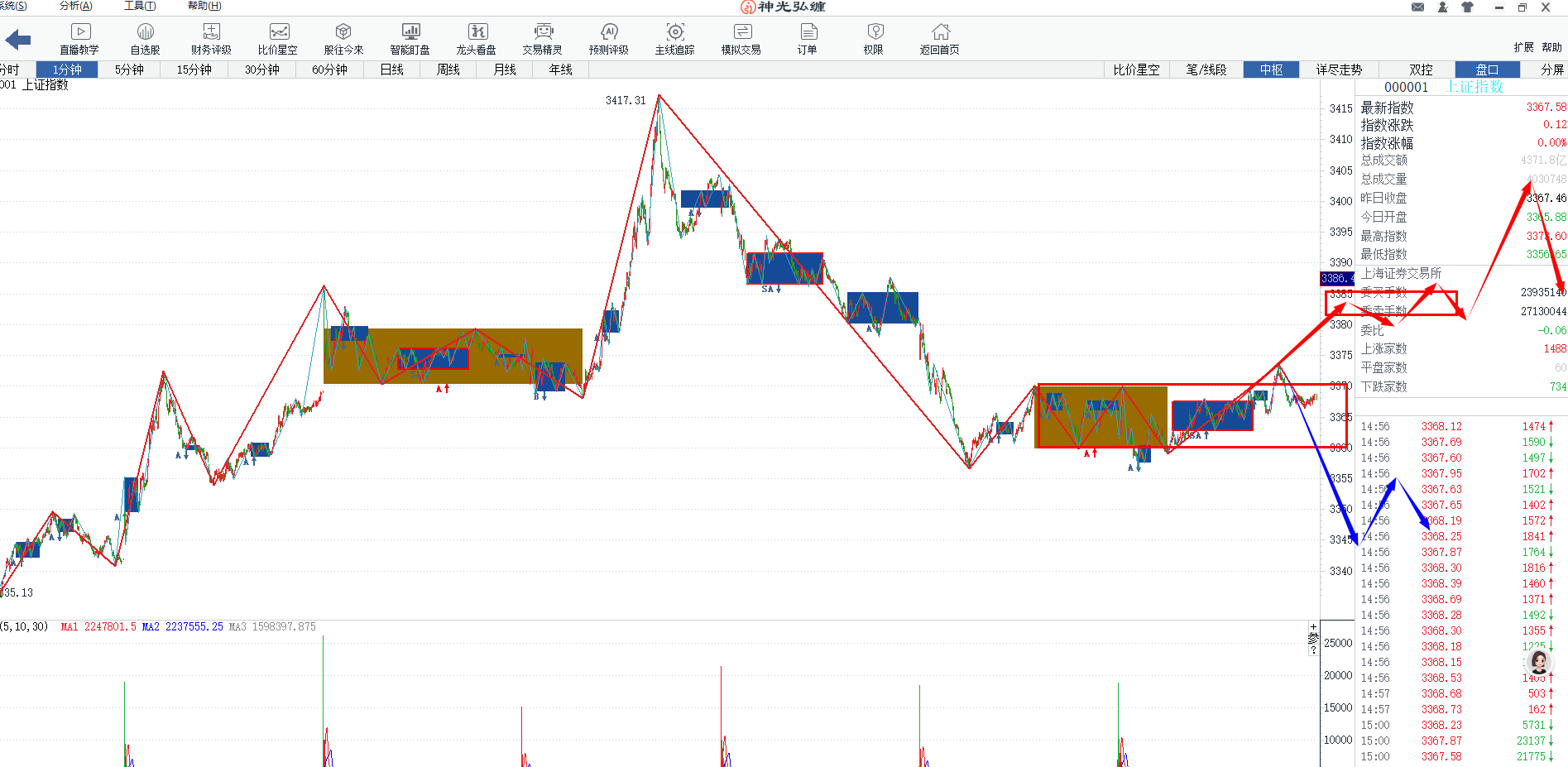Toggle the 盘口 panel button

coord(1487,70)
